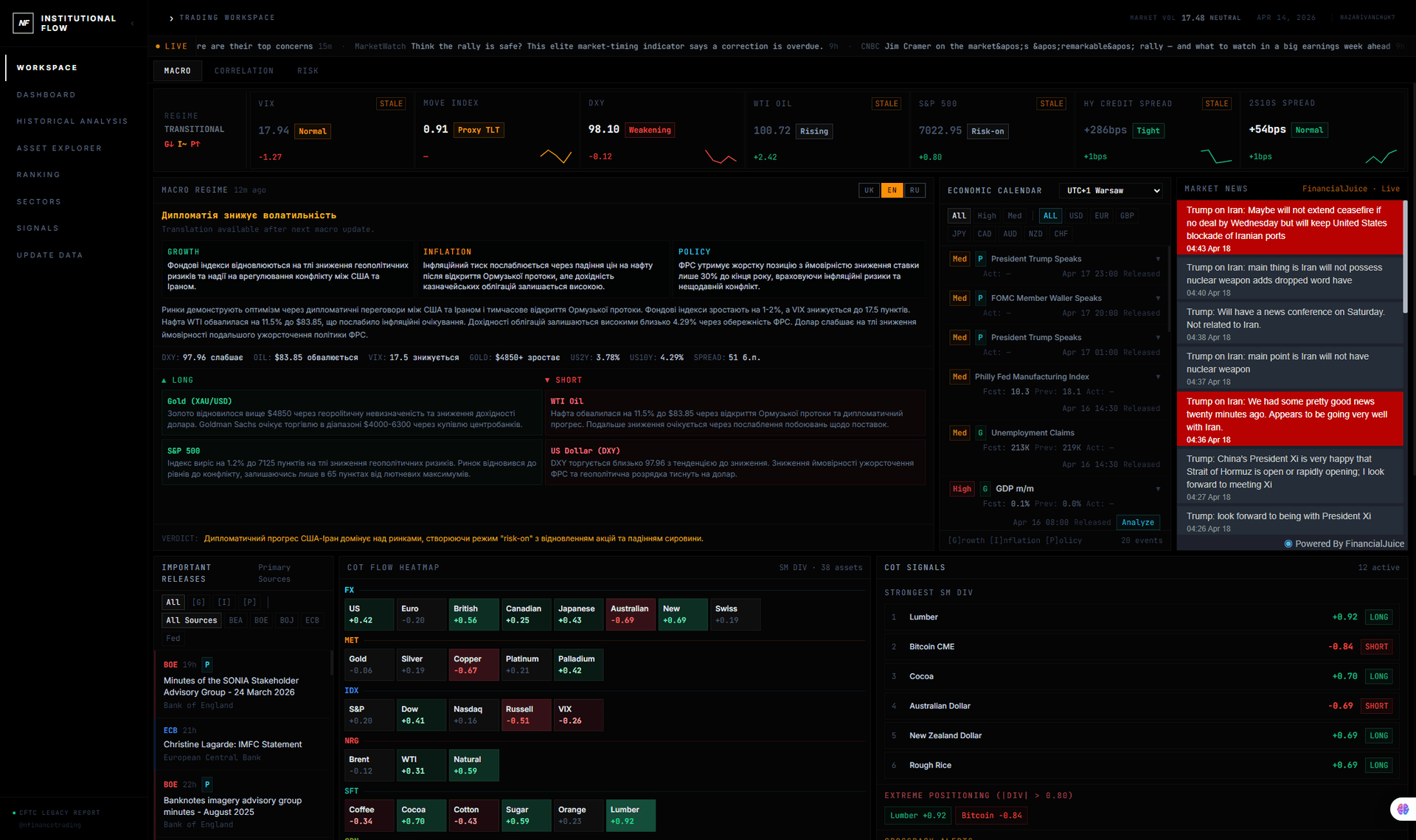Switch macro regime language to EN
The image size is (1416, 840).
pos(892,190)
